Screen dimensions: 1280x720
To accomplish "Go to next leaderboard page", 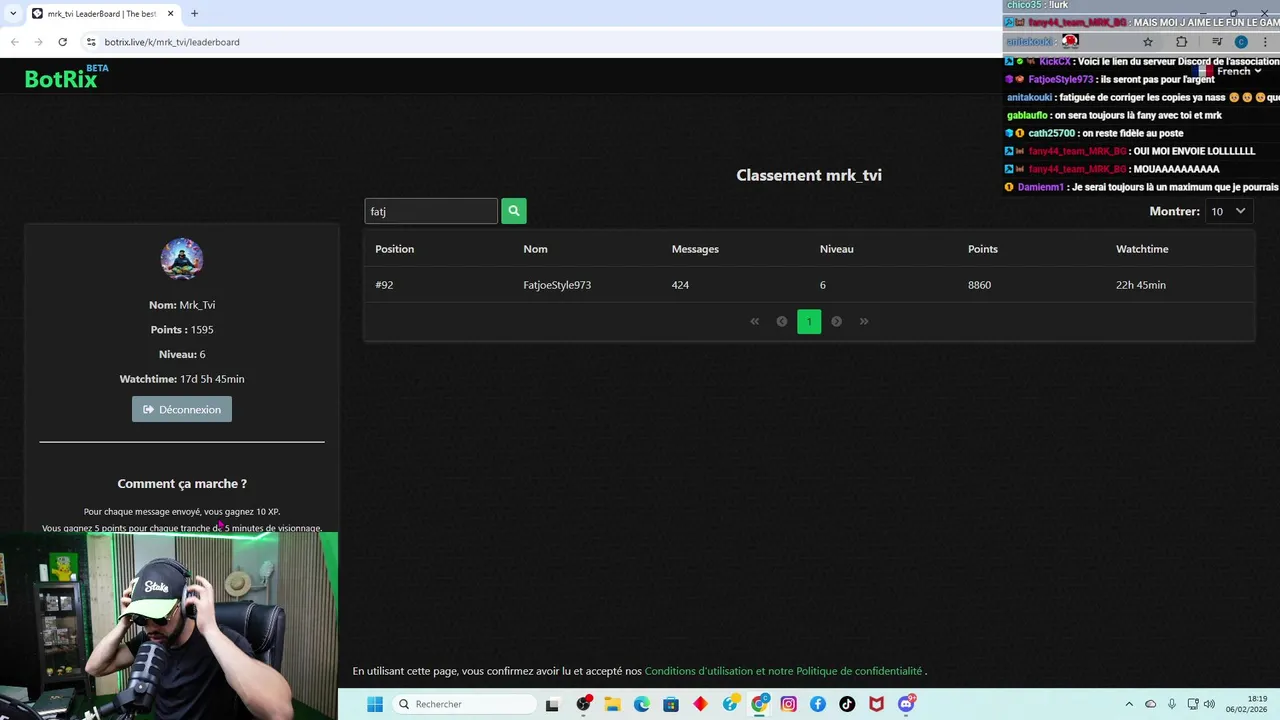I will point(837,321).
